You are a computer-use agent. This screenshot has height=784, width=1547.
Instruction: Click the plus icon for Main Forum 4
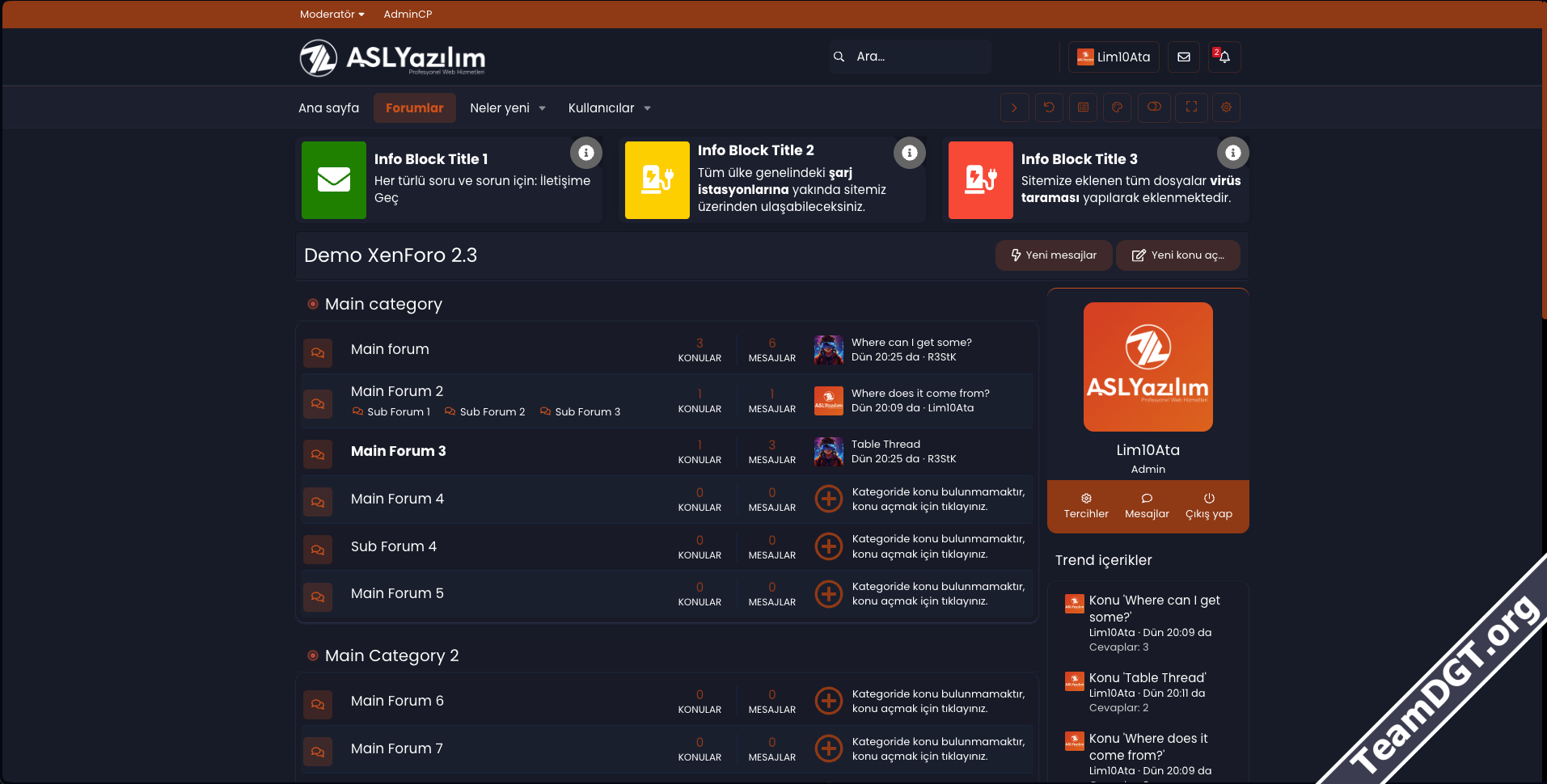828,499
